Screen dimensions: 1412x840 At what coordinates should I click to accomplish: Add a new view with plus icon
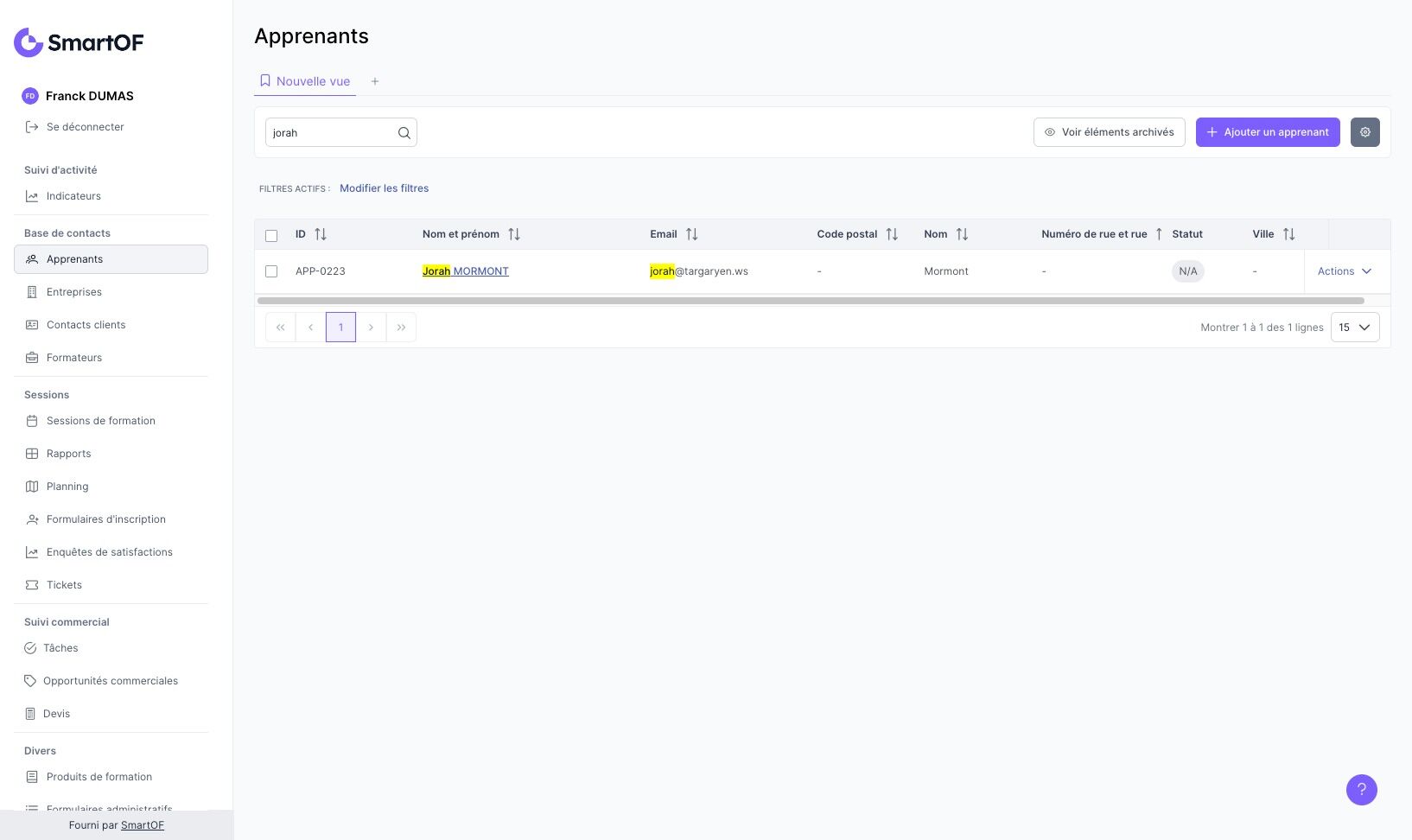click(375, 81)
